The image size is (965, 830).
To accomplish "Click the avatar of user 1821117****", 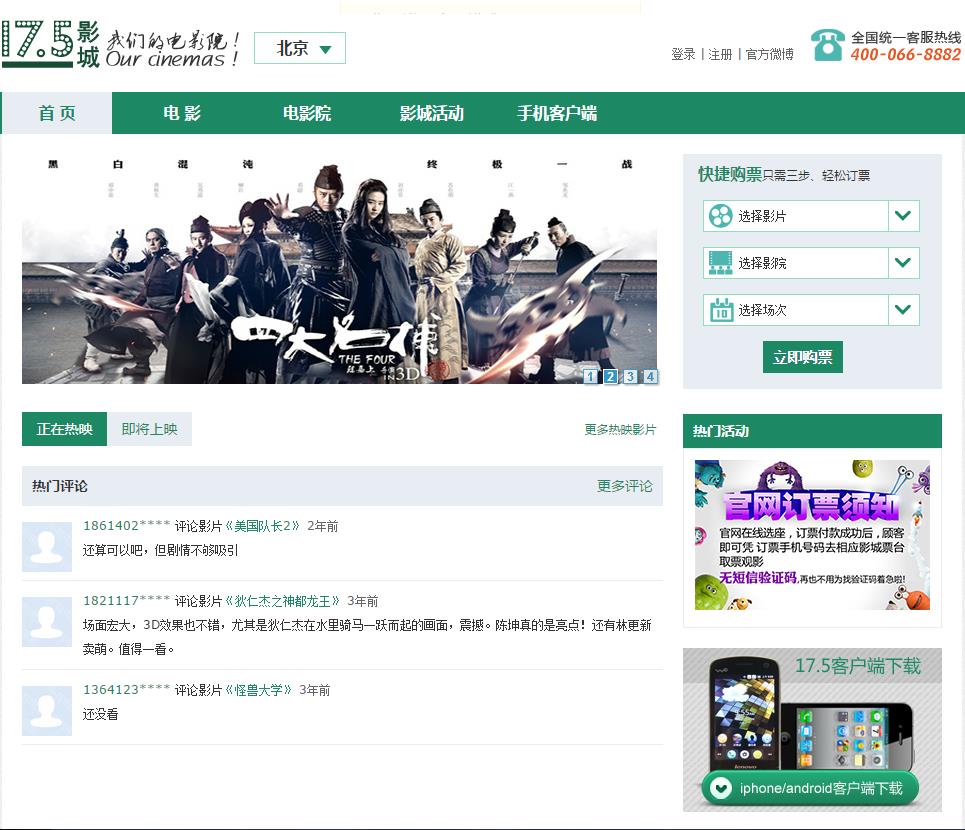I will pos(47,622).
